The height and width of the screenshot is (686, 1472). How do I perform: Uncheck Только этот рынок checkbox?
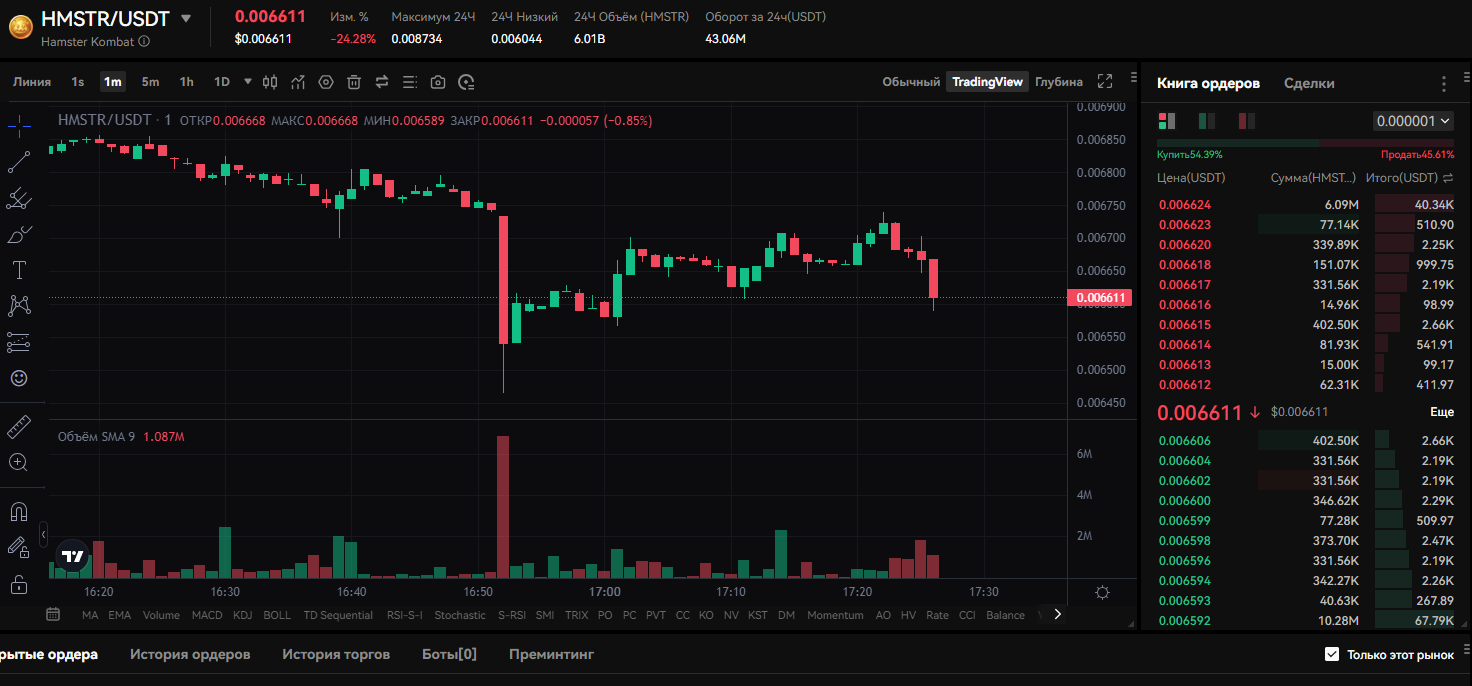(x=1332, y=654)
